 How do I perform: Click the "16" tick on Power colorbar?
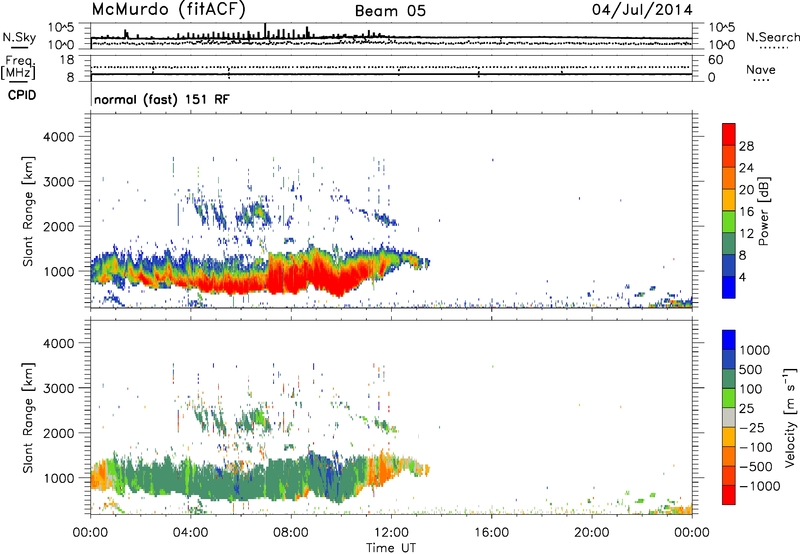[x=746, y=212]
